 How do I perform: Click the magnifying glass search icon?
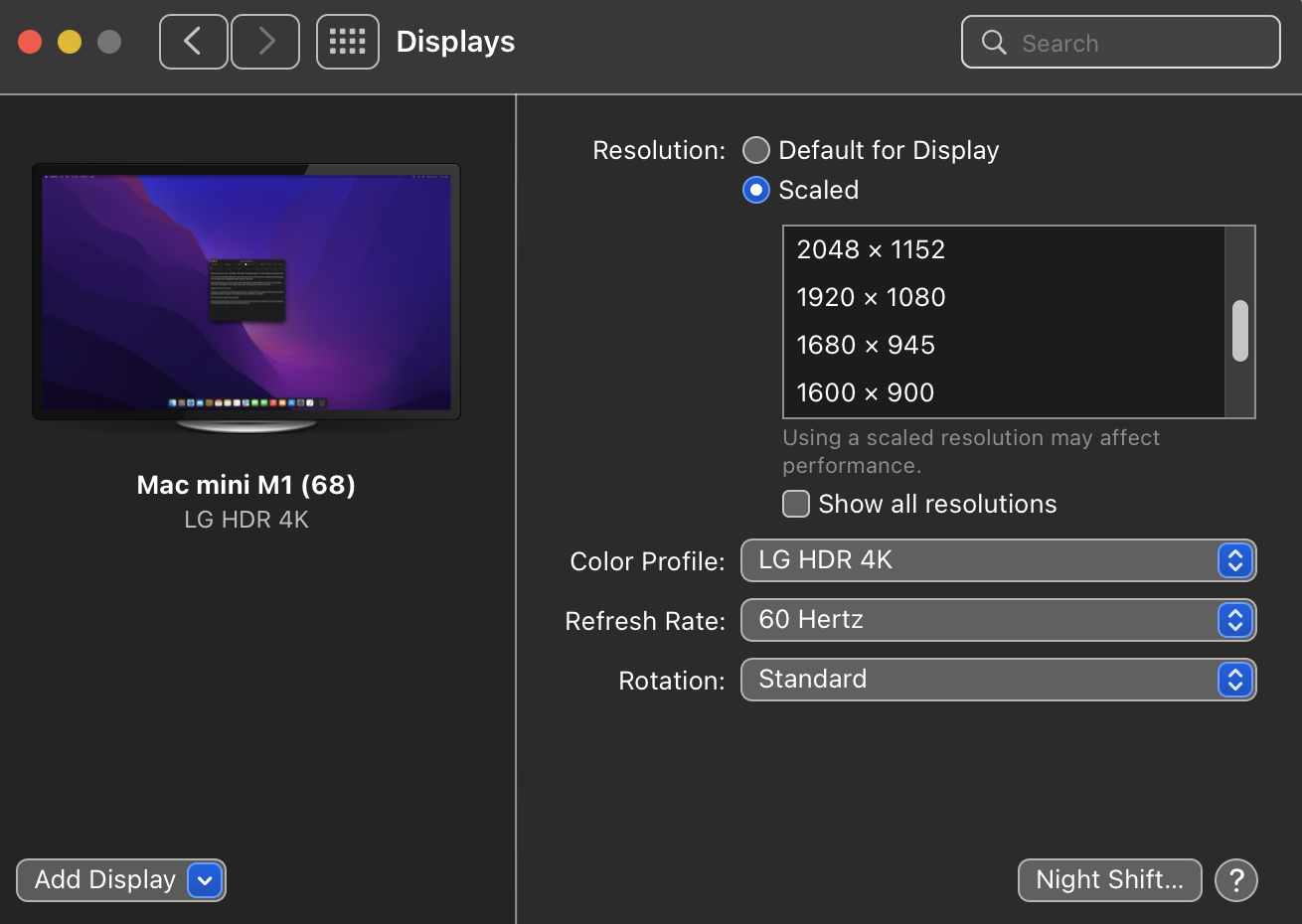[x=994, y=43]
